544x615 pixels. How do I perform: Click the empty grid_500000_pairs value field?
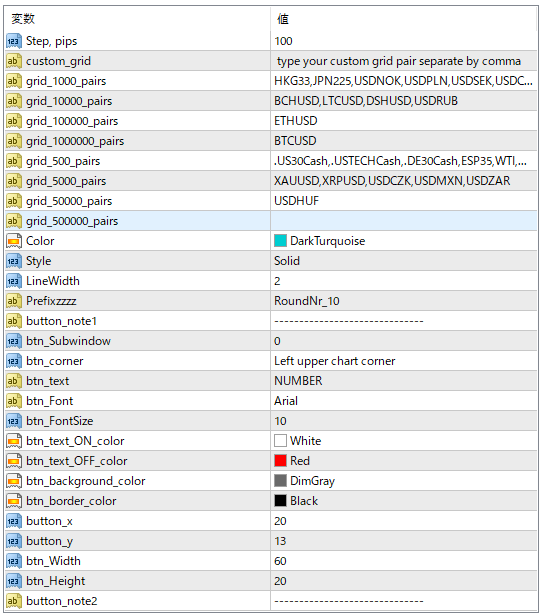tap(404, 221)
